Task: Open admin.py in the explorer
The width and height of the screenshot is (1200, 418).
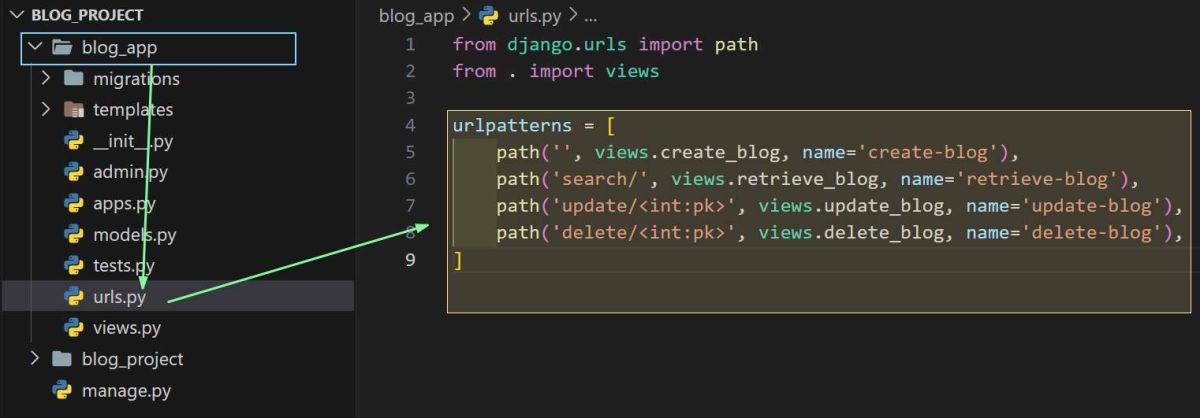Action: [130, 172]
